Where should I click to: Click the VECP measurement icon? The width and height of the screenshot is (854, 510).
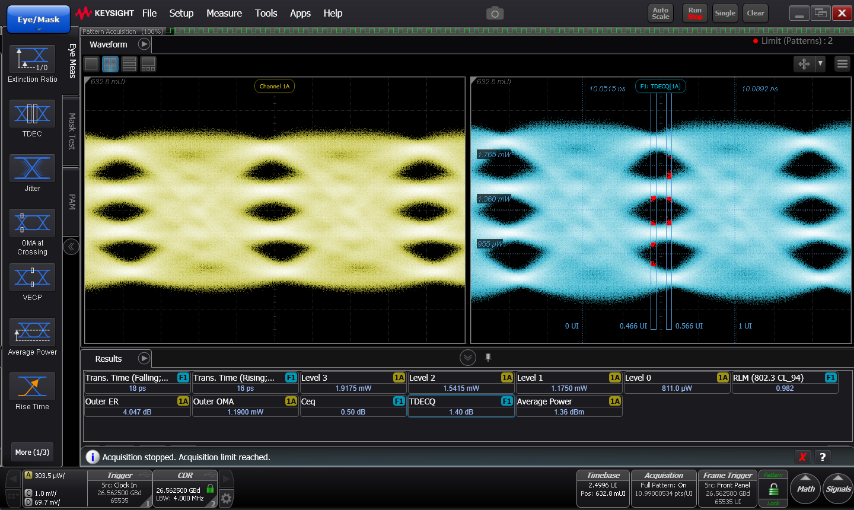[31, 279]
